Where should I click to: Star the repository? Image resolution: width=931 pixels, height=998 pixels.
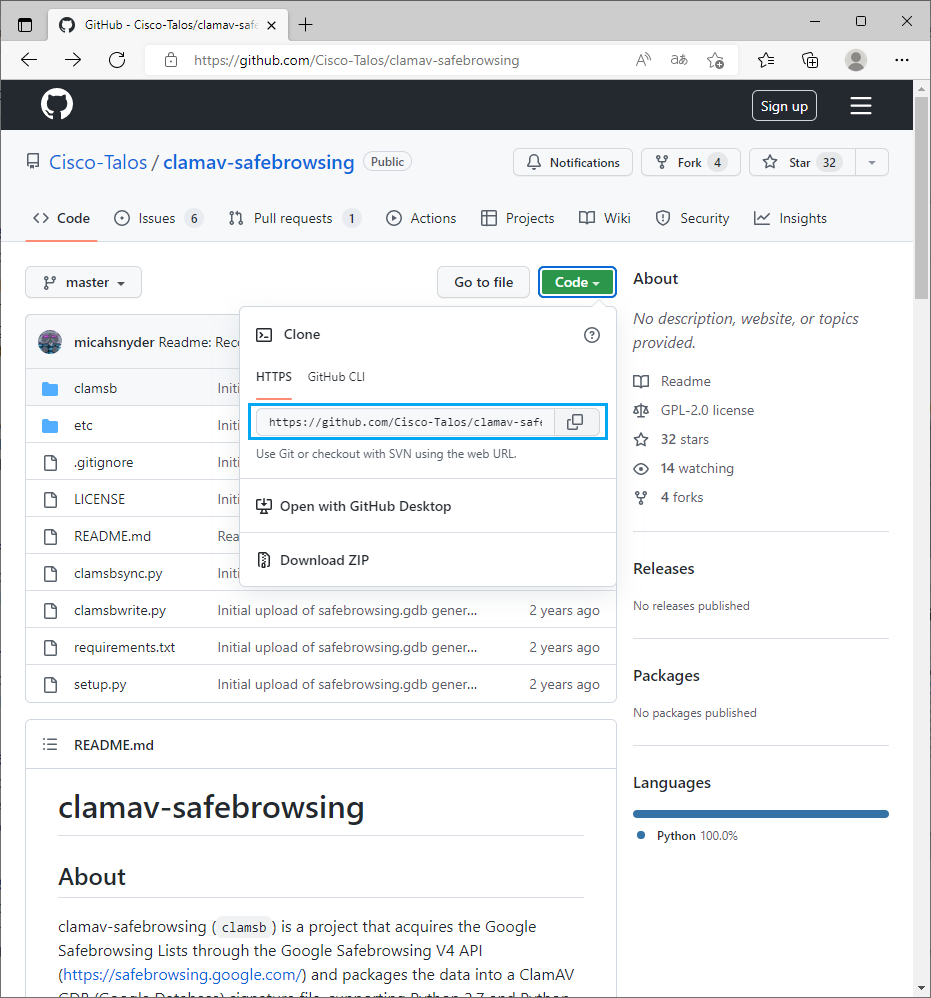point(802,162)
